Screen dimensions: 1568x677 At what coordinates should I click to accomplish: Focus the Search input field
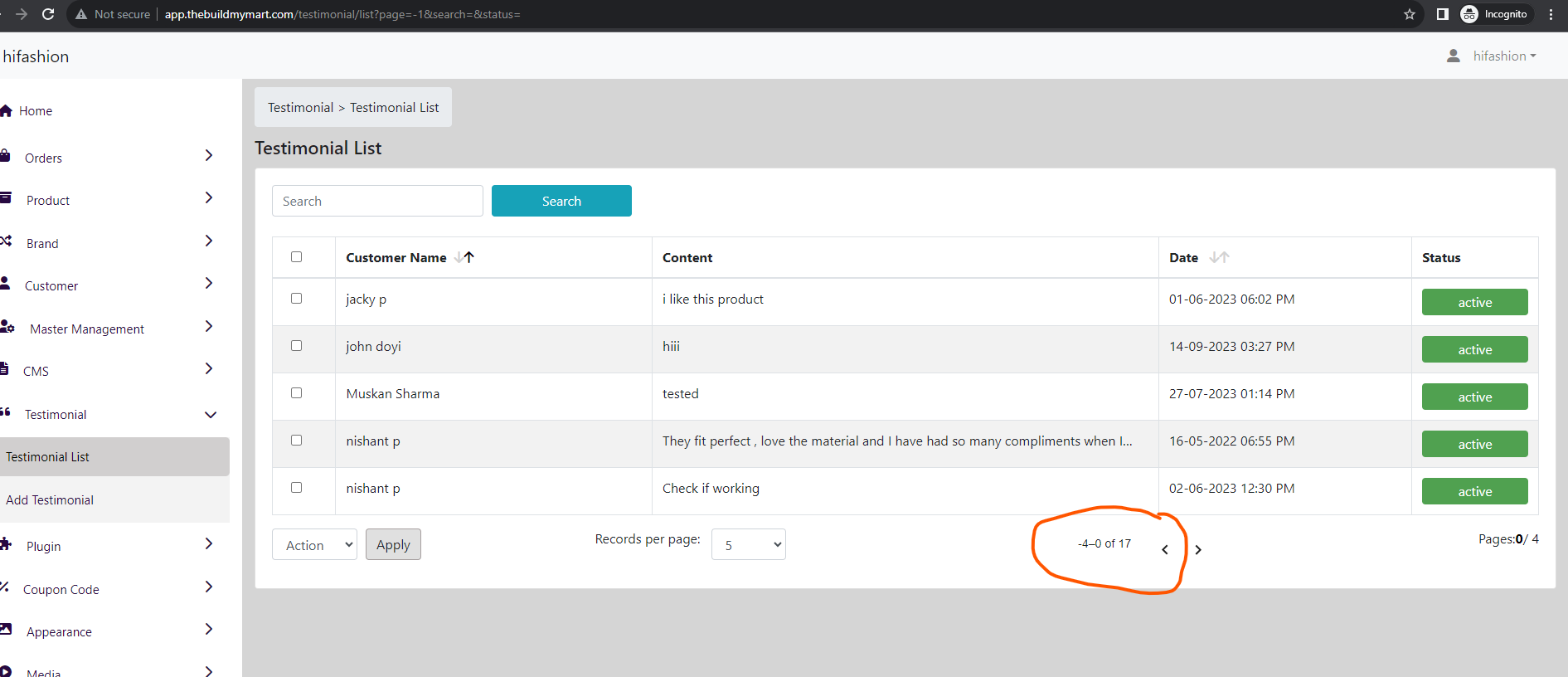pyautogui.click(x=377, y=201)
